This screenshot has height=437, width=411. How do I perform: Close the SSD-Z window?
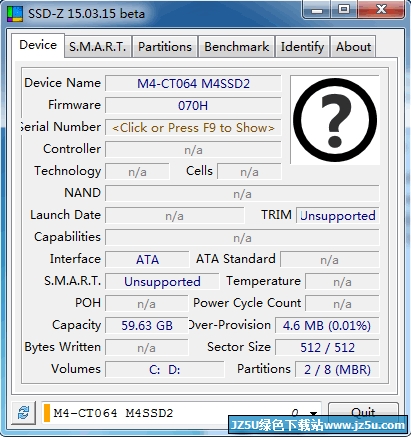[381, 10]
